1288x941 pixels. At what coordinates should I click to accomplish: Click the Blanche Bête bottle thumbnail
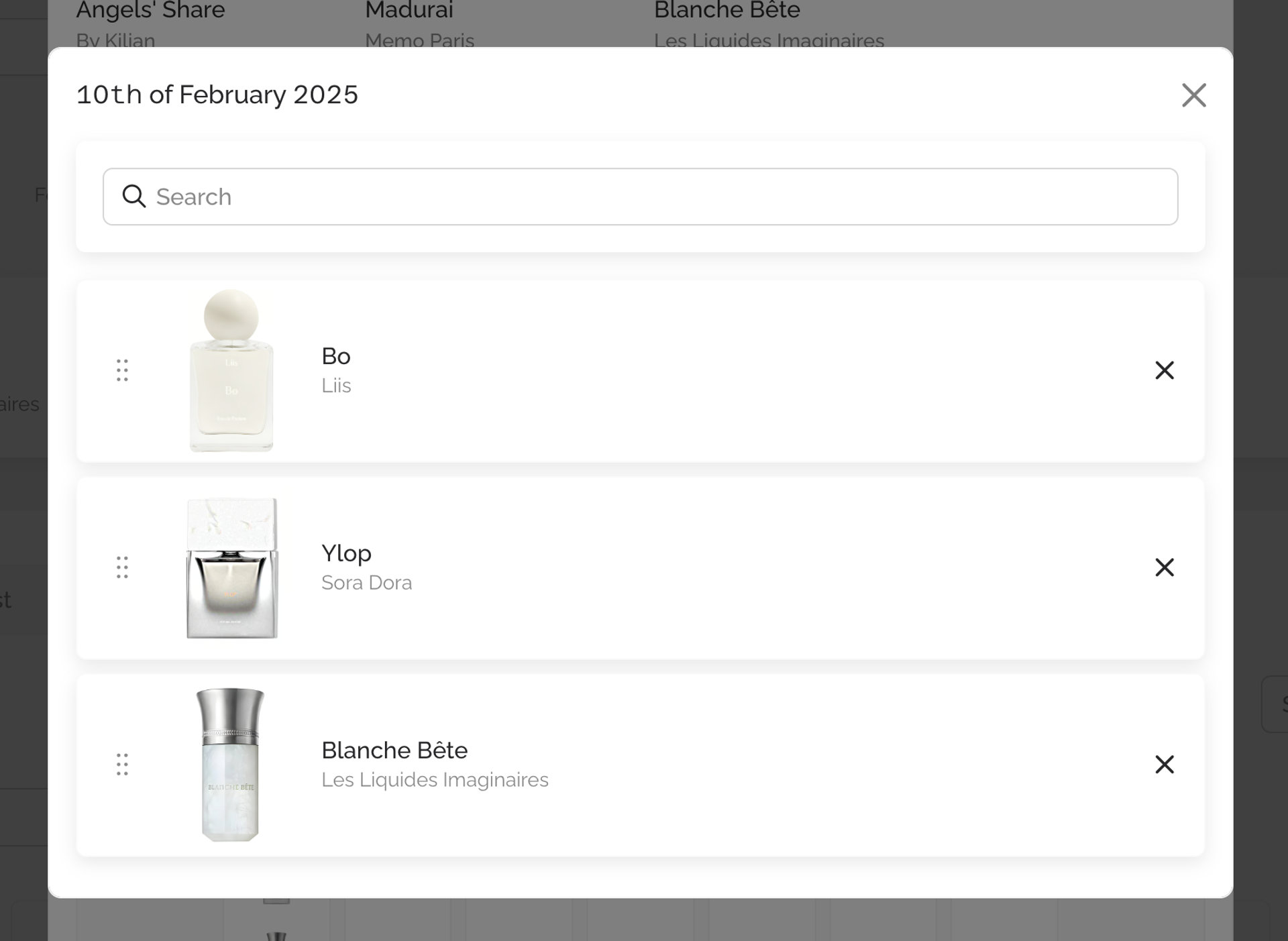coord(230,765)
